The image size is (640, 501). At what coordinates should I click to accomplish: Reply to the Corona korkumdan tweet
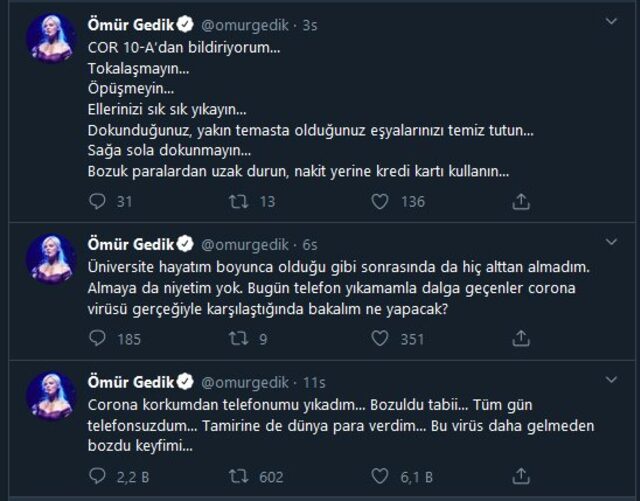click(x=97, y=476)
